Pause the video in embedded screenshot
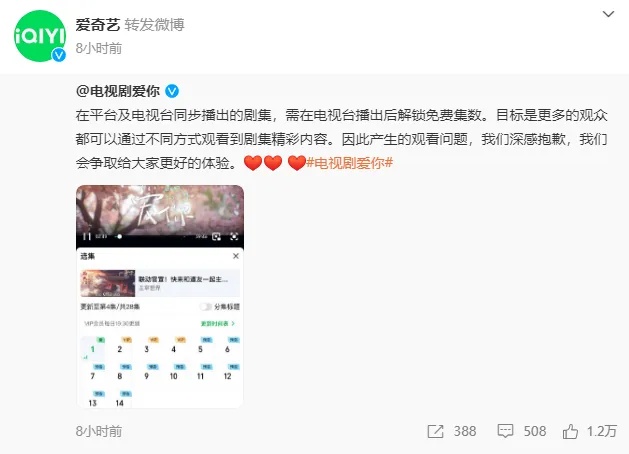This screenshot has width=629, height=454. click(87, 236)
